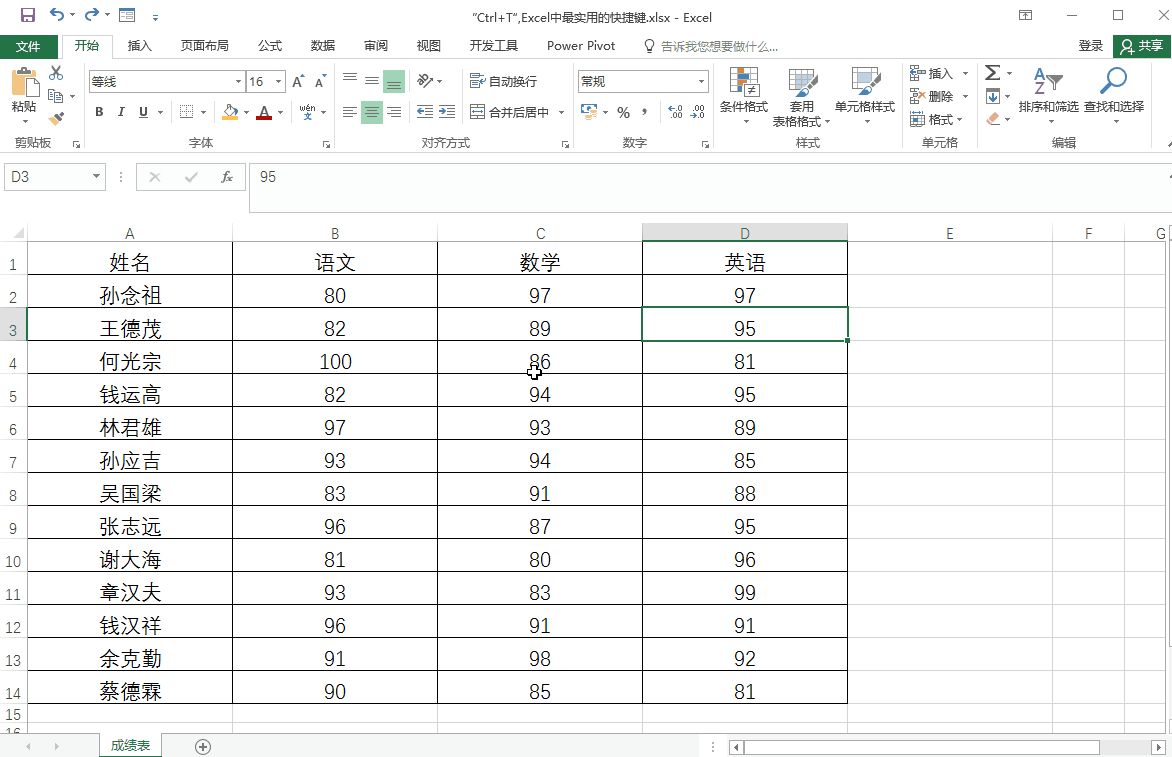Click the formula bar showing 95
Image resolution: width=1172 pixels, height=757 pixels.
[x=710, y=188]
